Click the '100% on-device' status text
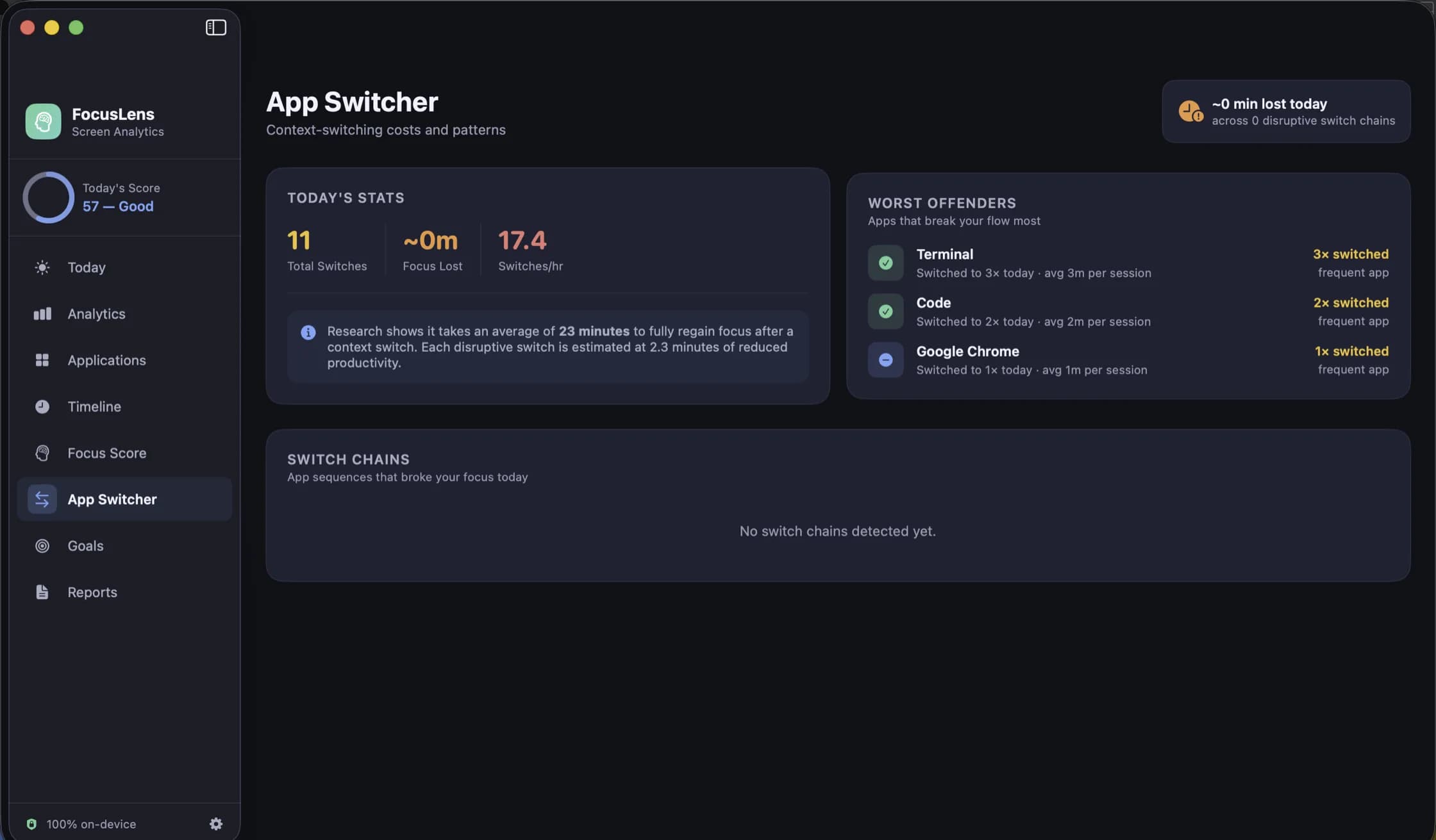 click(91, 824)
